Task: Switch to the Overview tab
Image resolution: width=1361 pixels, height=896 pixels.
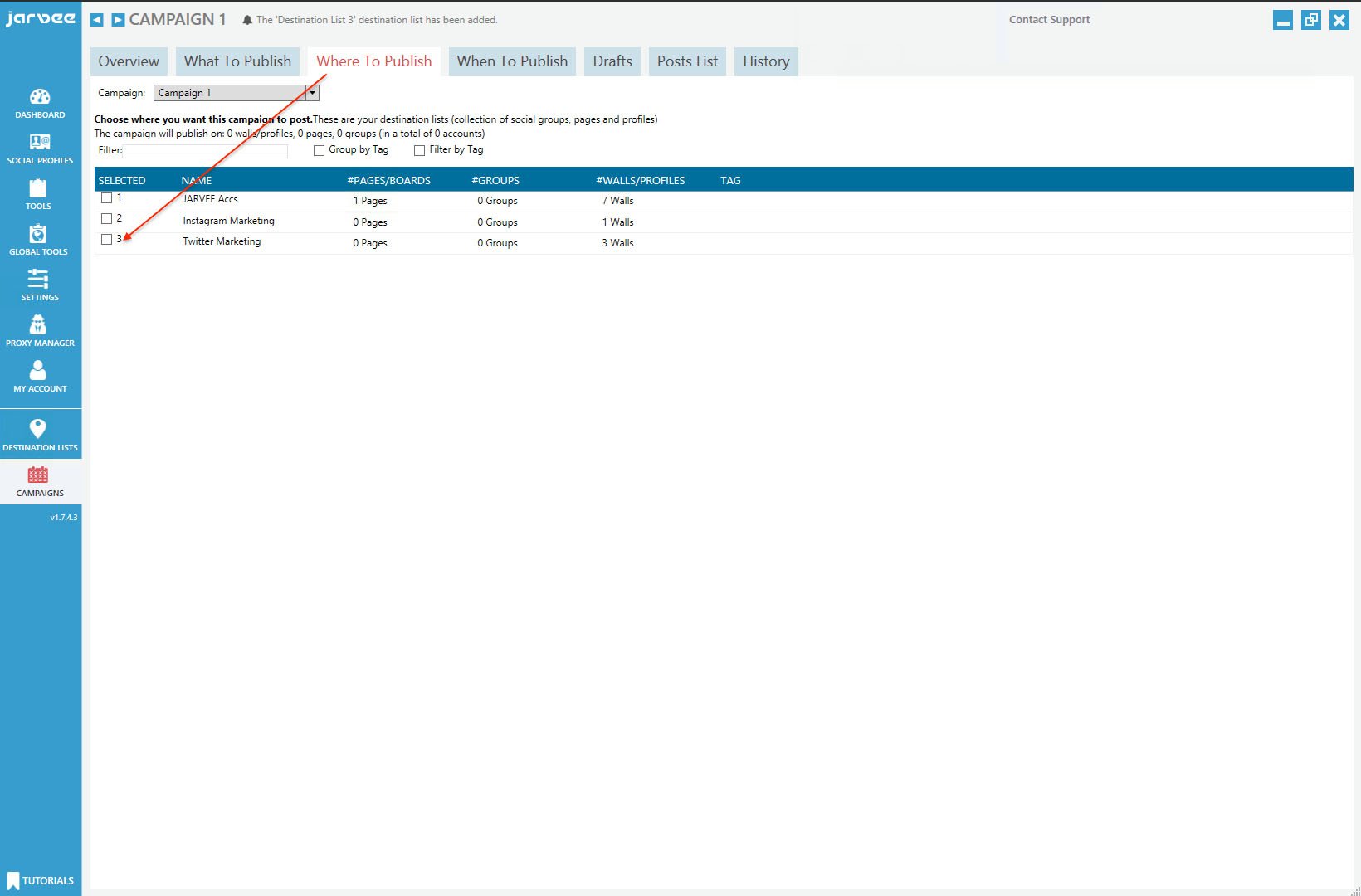Action: (129, 61)
